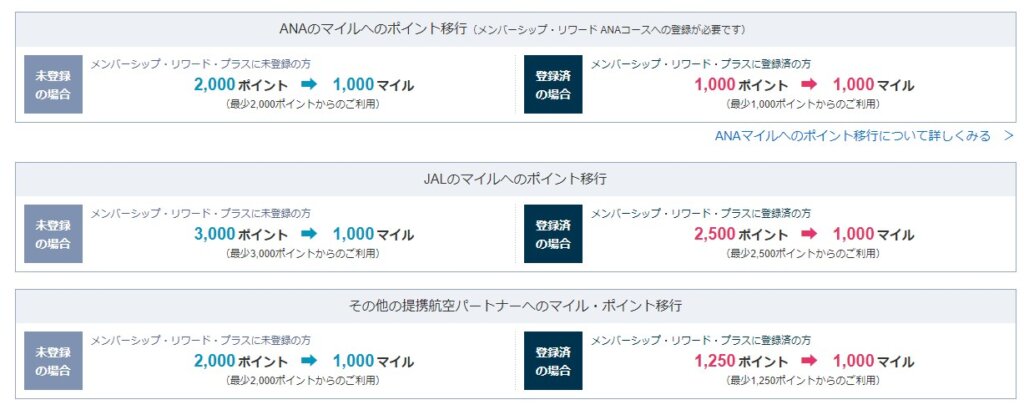Click the ANA section's 未登録の場合 badge
Image resolution: width=1024 pixels, height=410 pixels.
click(x=53, y=84)
